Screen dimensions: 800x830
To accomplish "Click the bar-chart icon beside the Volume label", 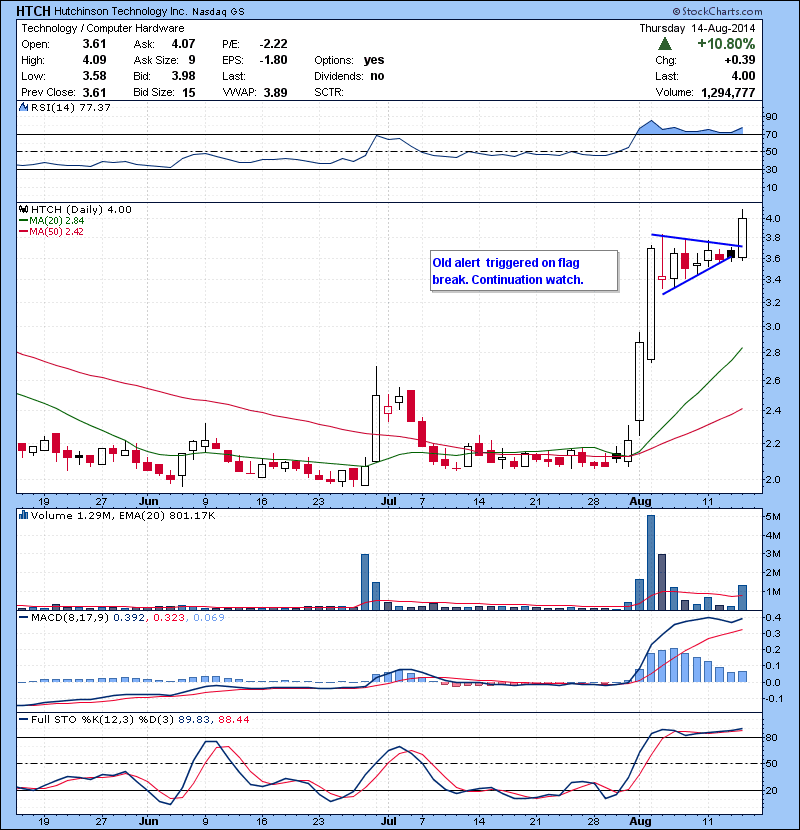I will click(x=23, y=515).
